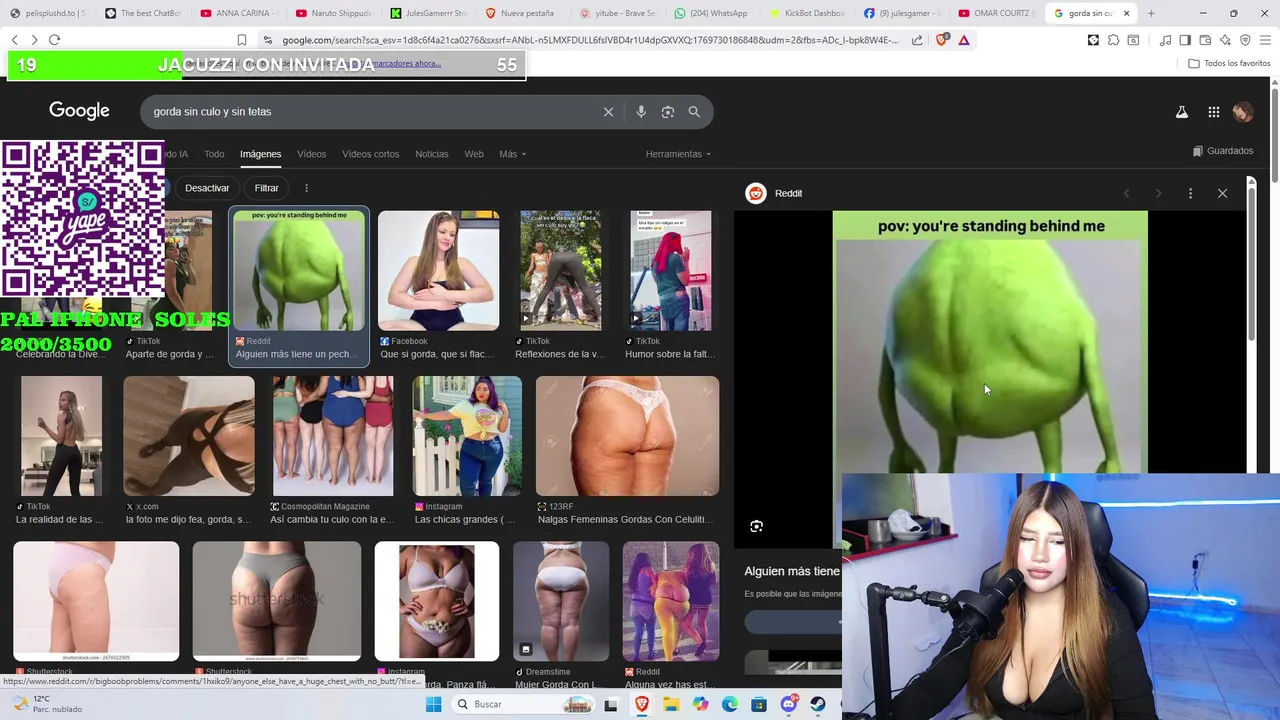Open Reddit source link in preview header
The image size is (1280, 720).
coord(775,193)
